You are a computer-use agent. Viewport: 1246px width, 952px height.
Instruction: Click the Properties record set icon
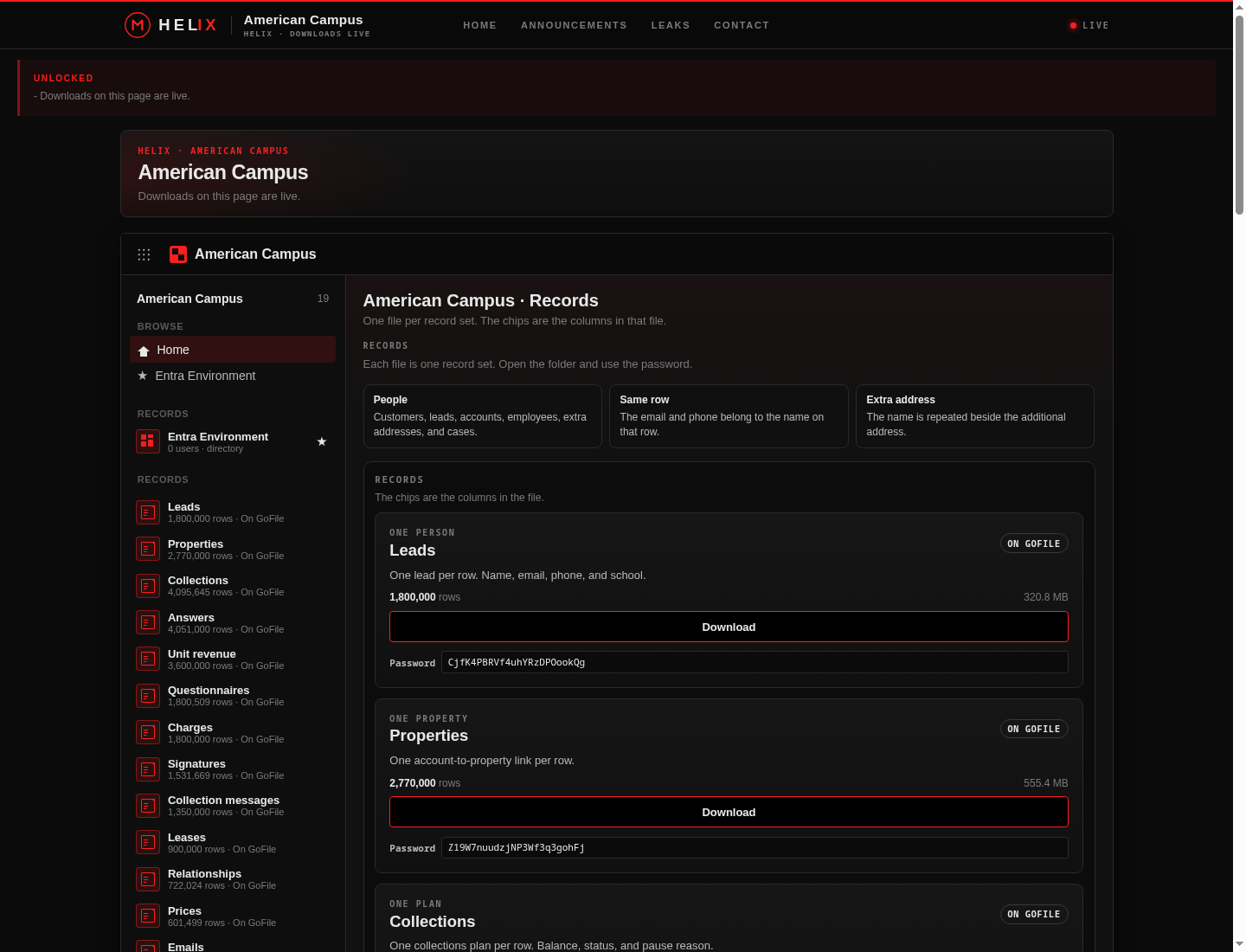(148, 549)
